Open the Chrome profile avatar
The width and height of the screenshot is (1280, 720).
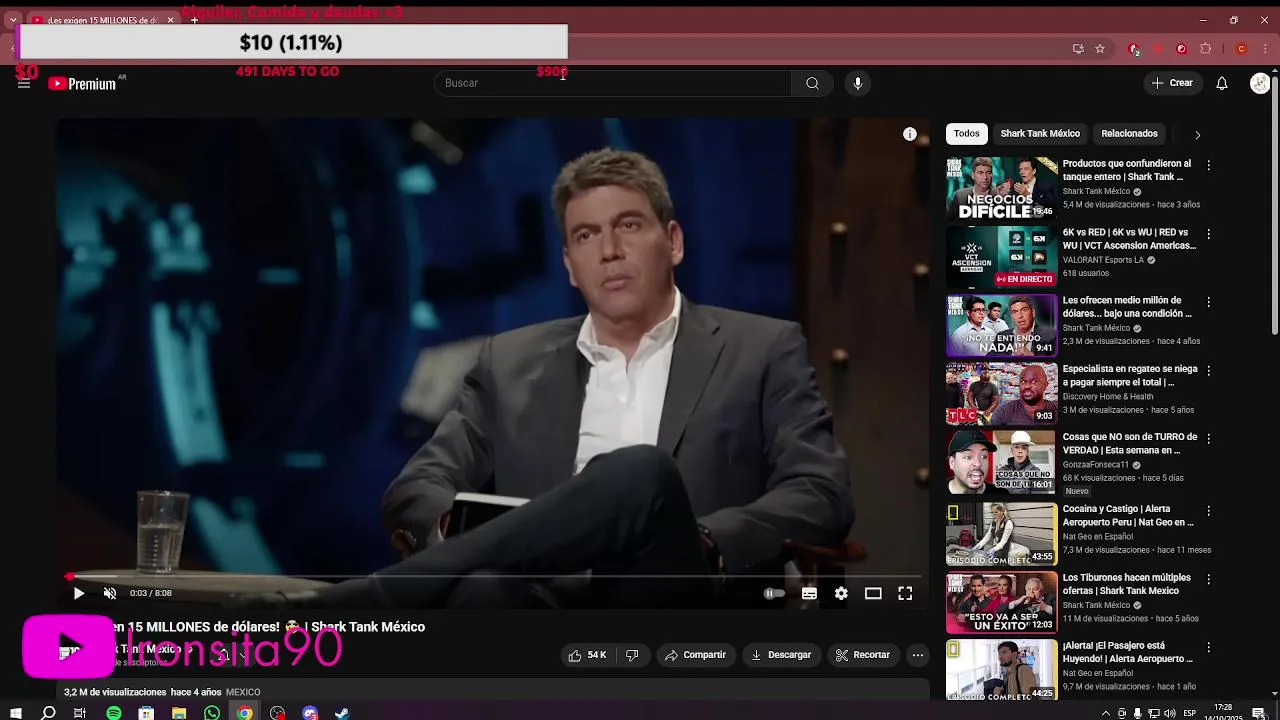tap(1242, 48)
